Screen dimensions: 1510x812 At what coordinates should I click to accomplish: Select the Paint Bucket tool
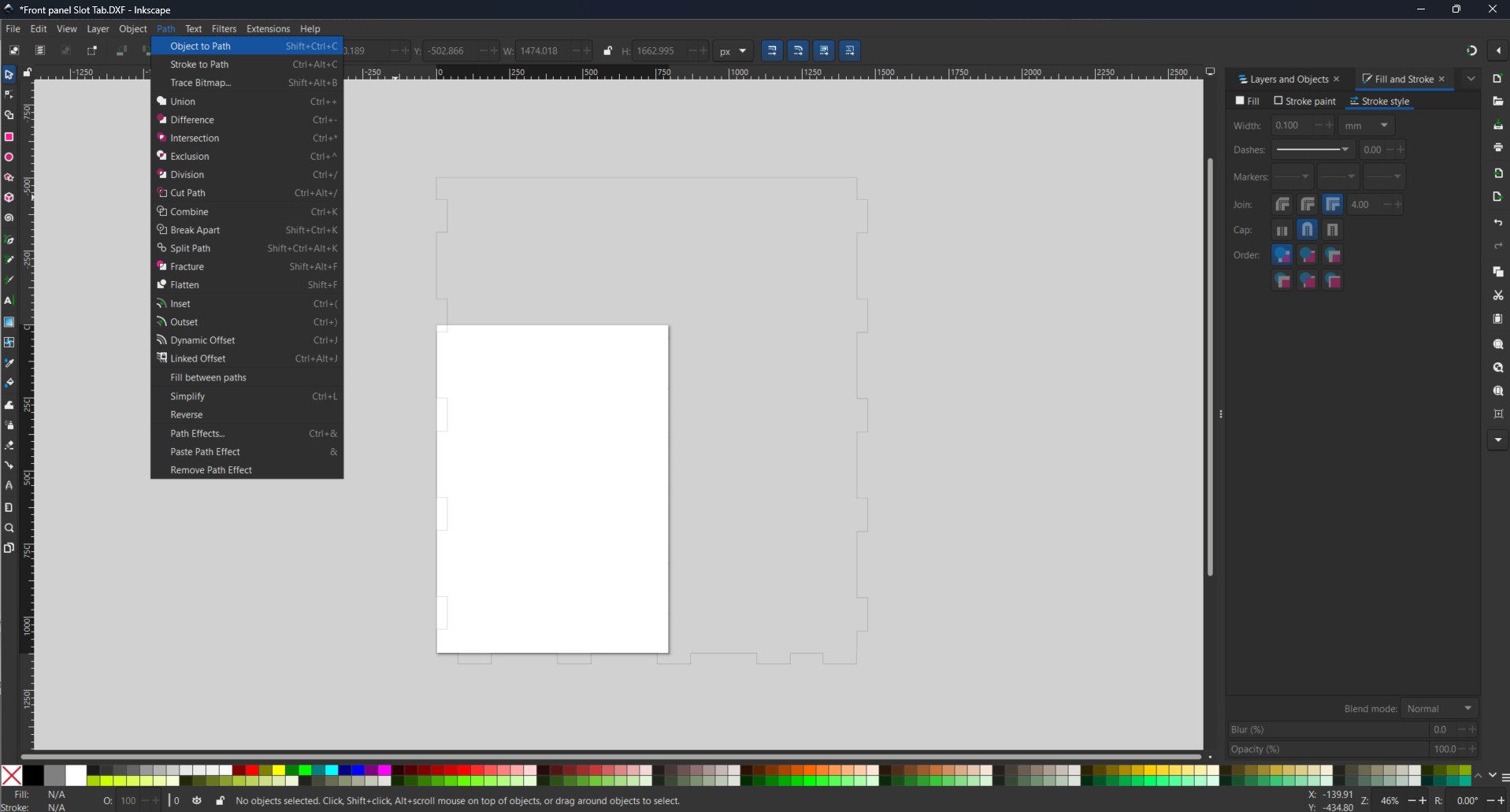[9, 384]
